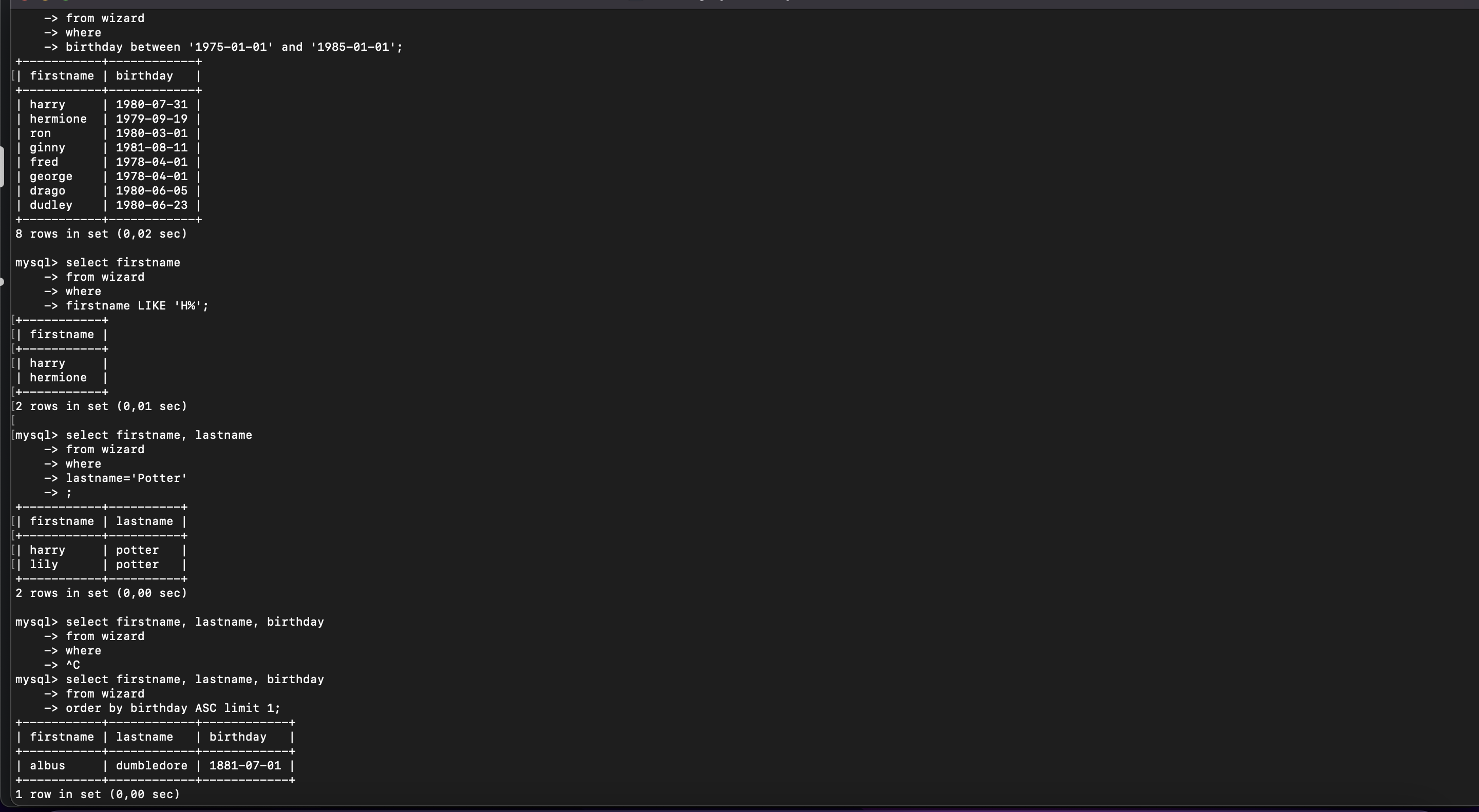The image size is (1479, 812).
Task: Click the '1985-01-01' date in the between query
Action: pos(353,47)
